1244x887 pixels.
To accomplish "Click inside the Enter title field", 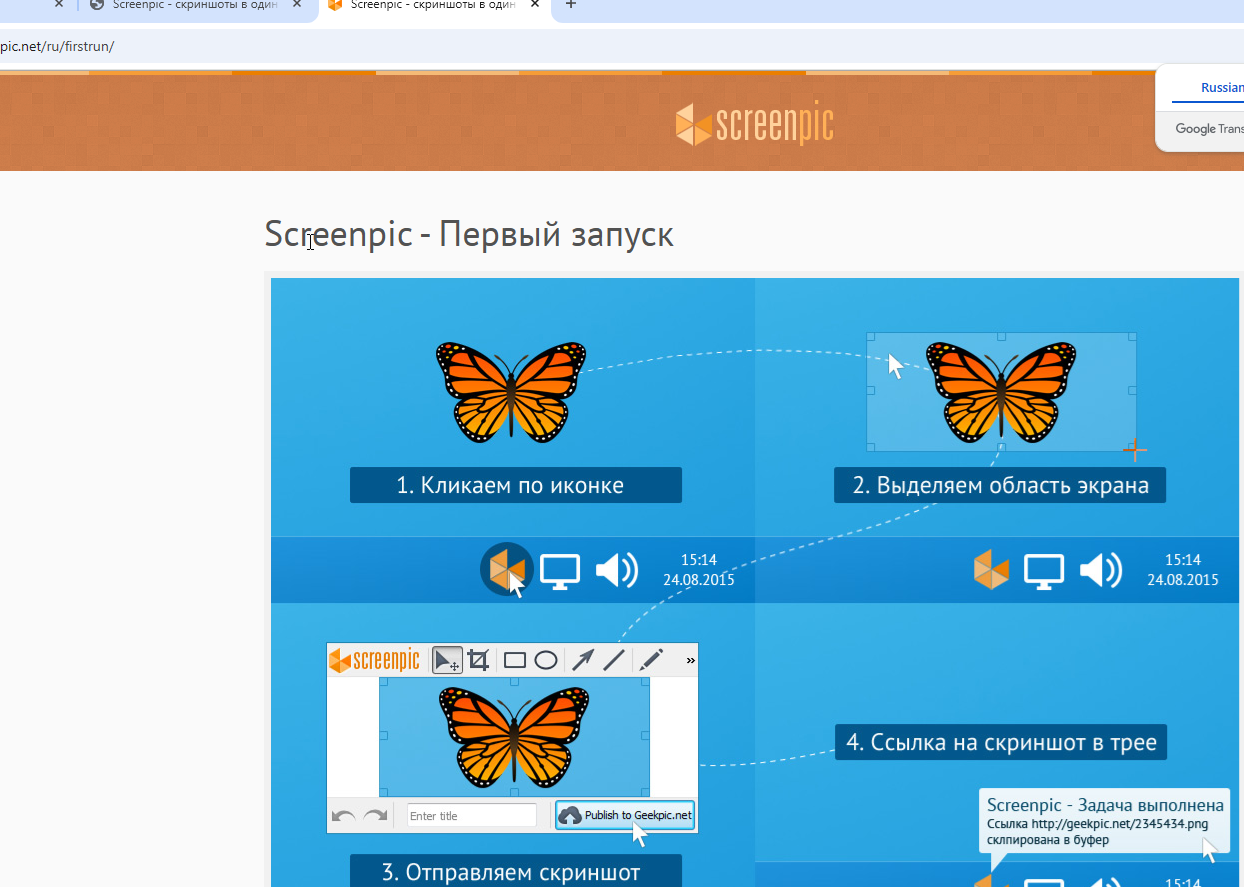I will [471, 816].
